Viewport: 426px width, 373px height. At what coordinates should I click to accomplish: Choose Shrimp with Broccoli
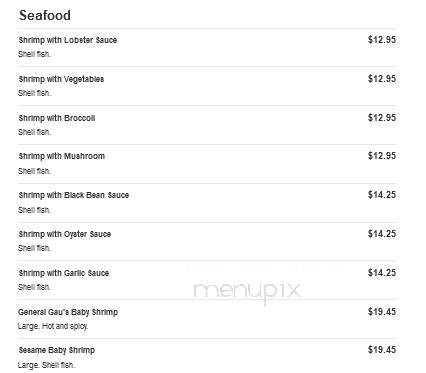tap(57, 118)
